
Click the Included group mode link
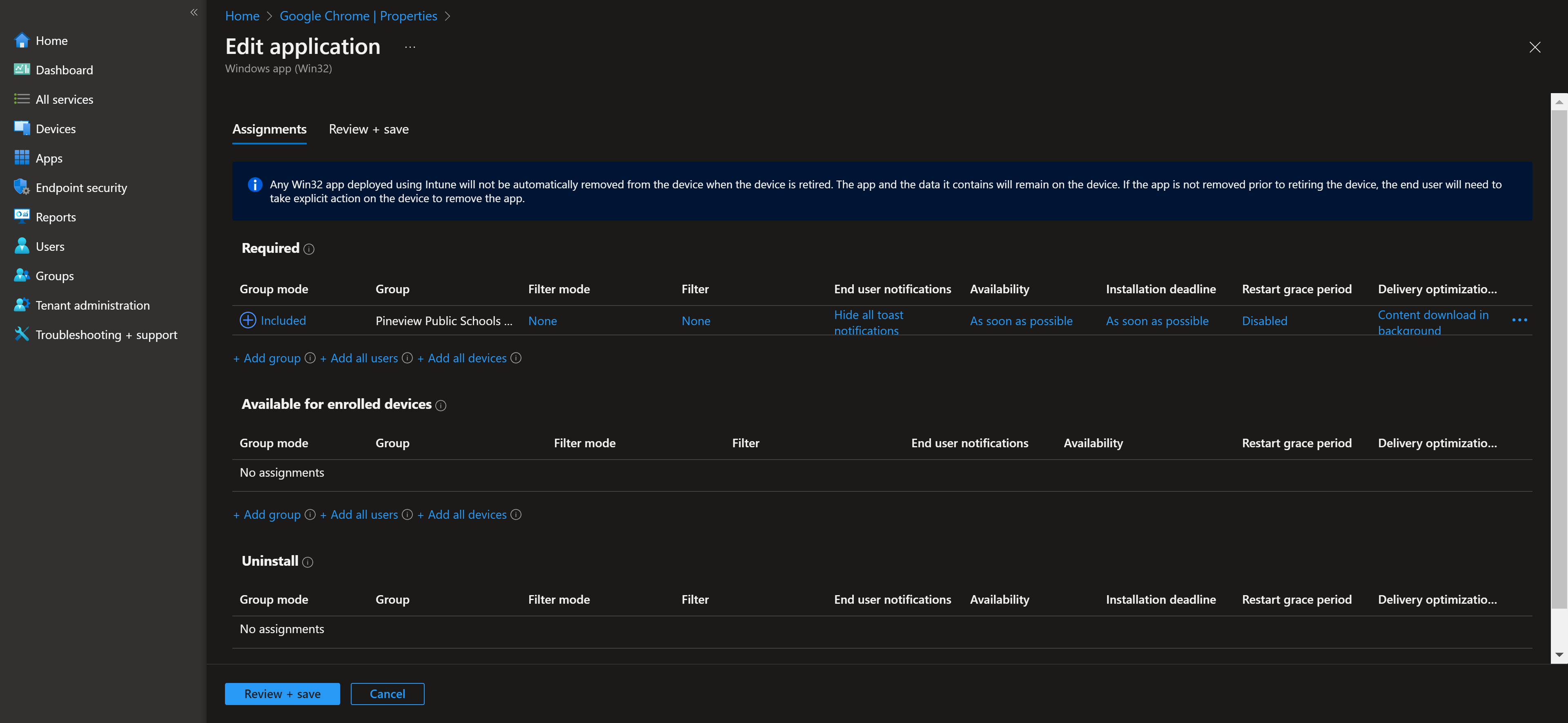tap(283, 320)
